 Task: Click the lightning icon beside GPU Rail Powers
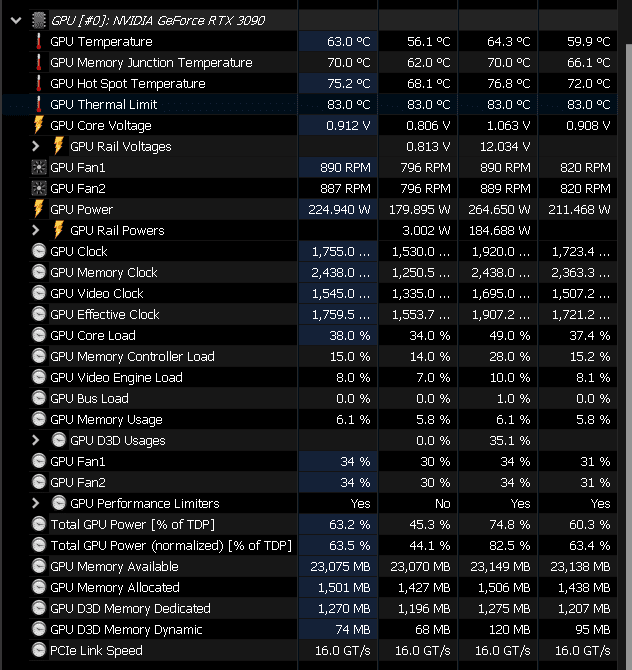click(59, 230)
